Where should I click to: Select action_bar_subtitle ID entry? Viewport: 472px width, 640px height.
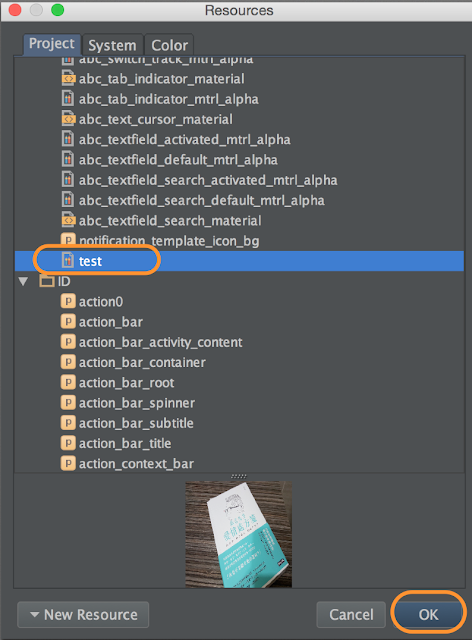[x=136, y=423]
